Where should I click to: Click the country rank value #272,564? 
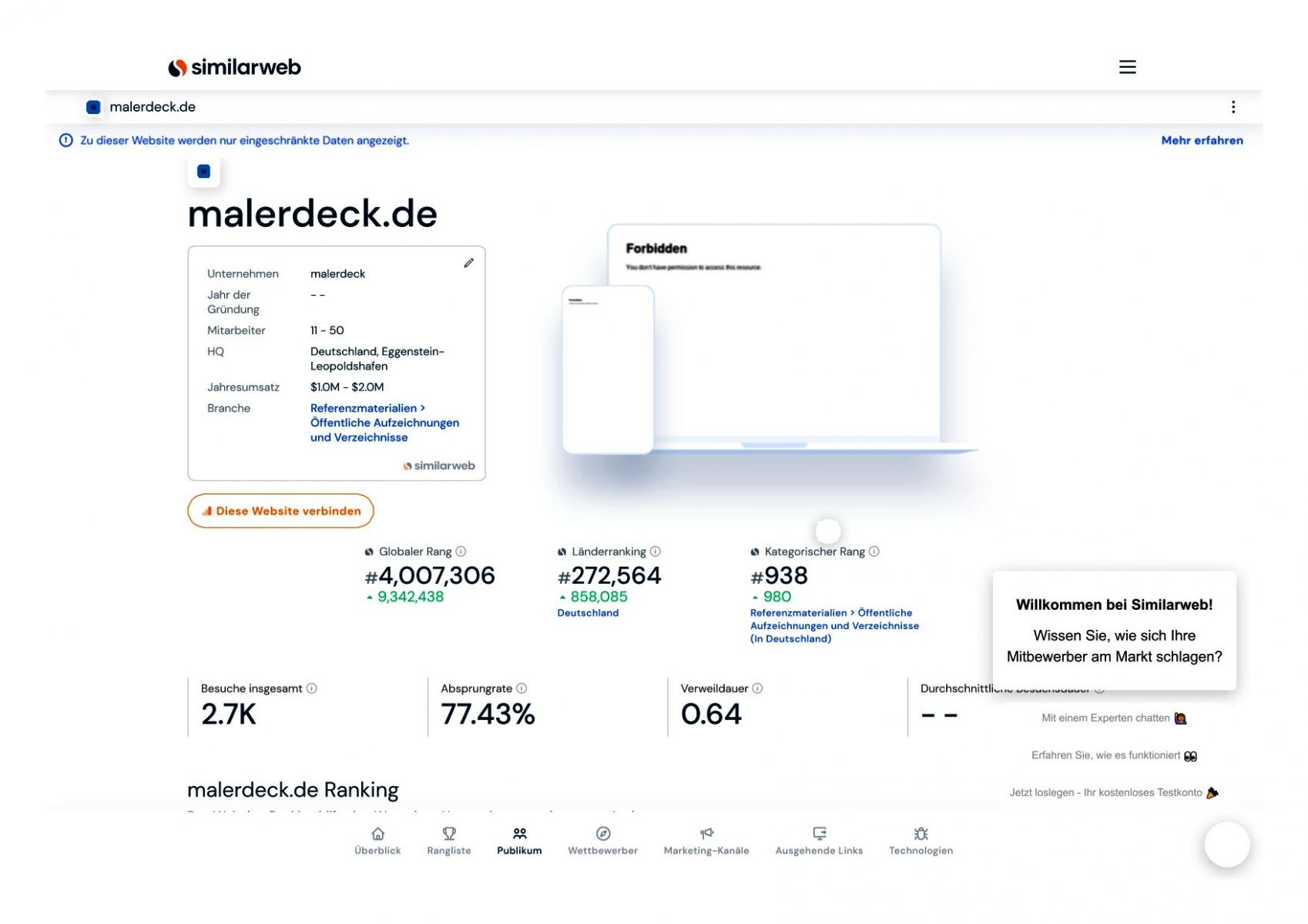click(x=609, y=575)
